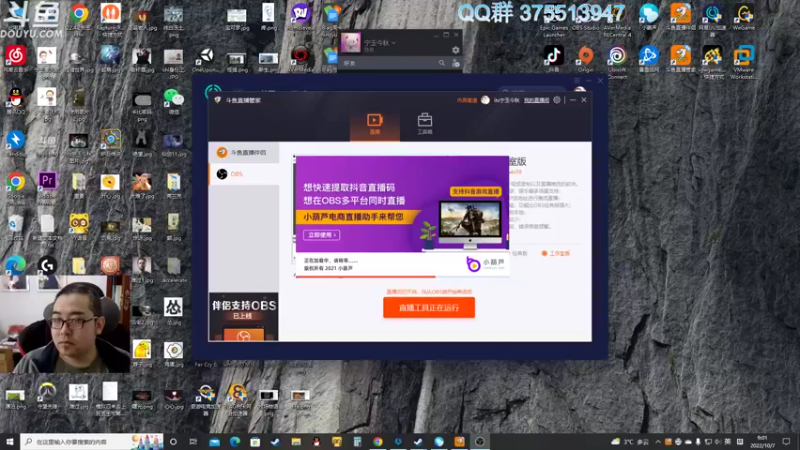Image resolution: width=800 pixels, height=450 pixels.
Task: Open the Windows Start menu
Action: (x=9, y=441)
